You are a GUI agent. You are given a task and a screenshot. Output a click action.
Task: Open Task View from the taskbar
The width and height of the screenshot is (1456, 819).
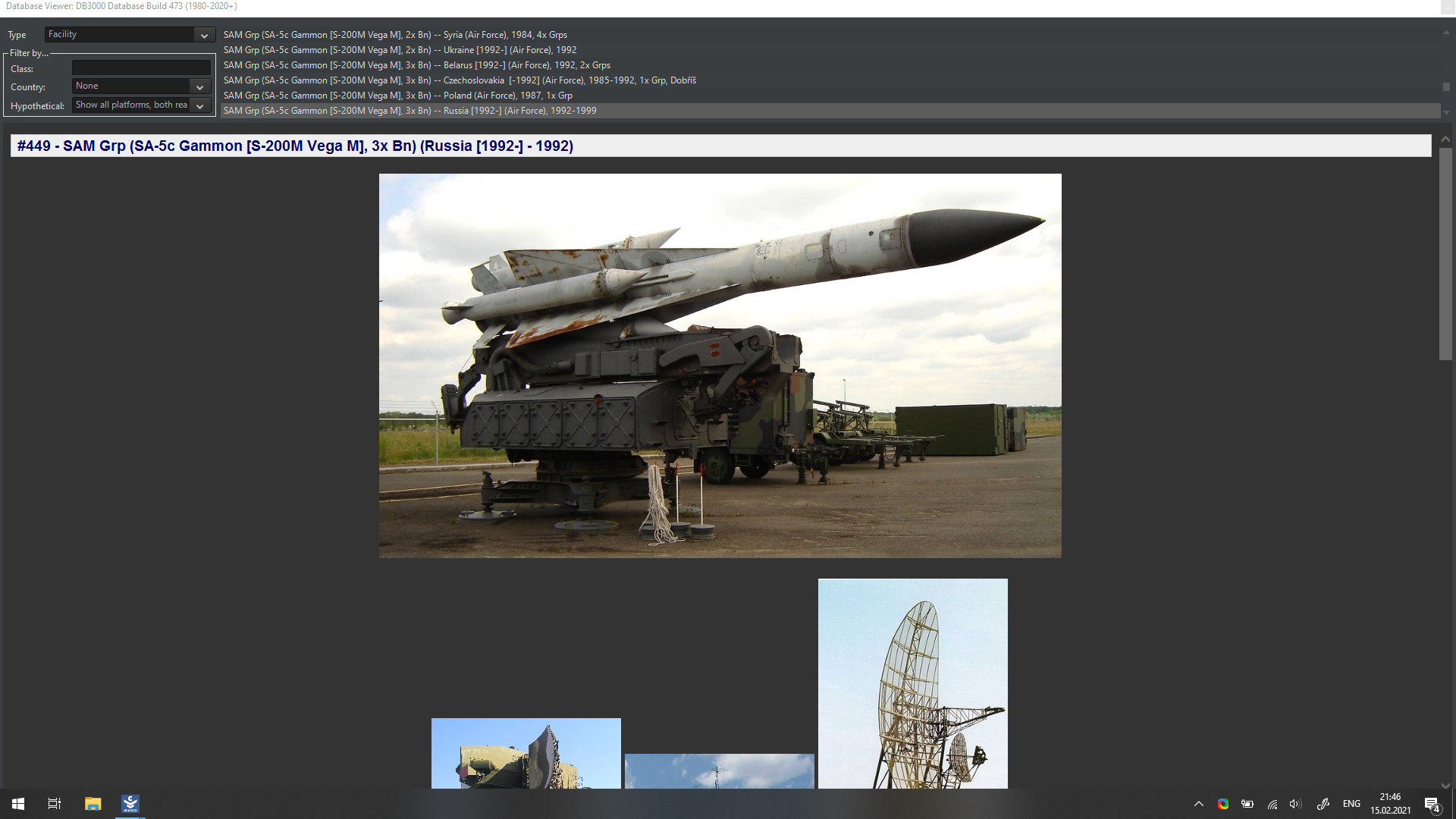click(x=55, y=804)
